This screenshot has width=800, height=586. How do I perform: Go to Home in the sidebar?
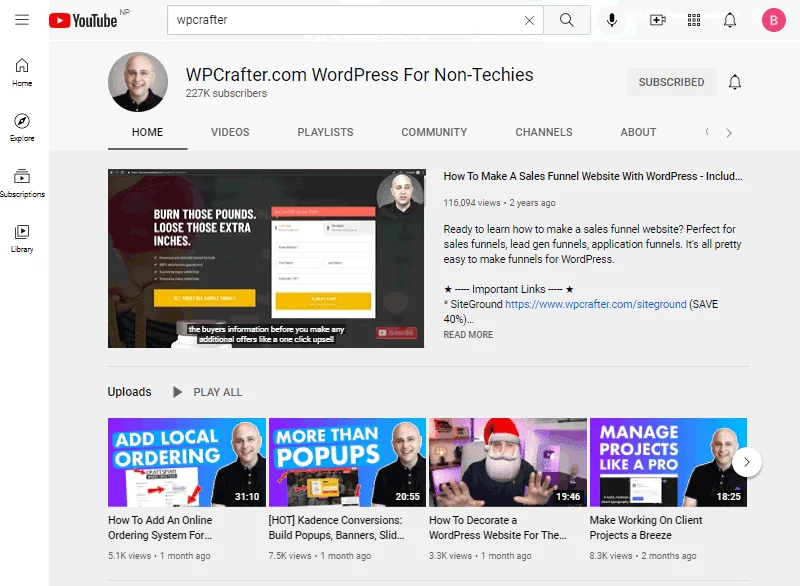tap(22, 72)
